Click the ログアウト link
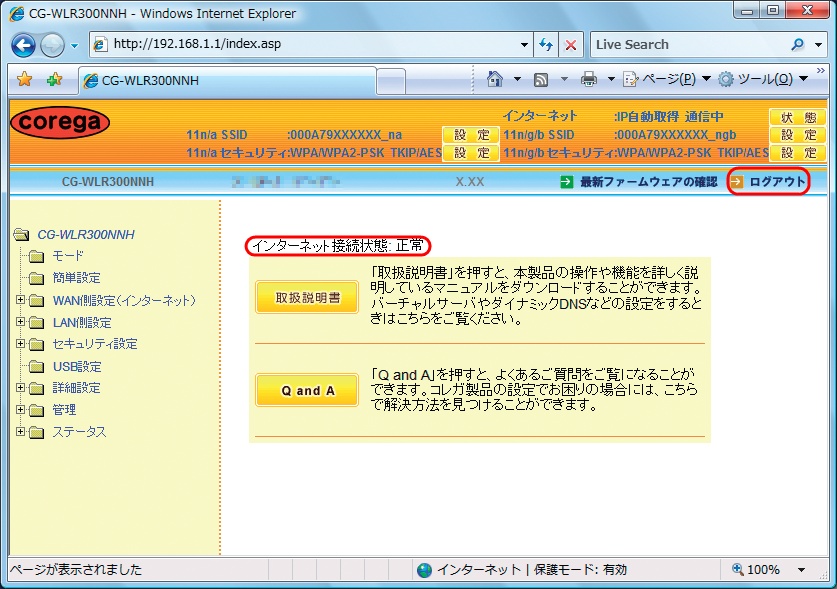This screenshot has width=837, height=589. pos(777,182)
